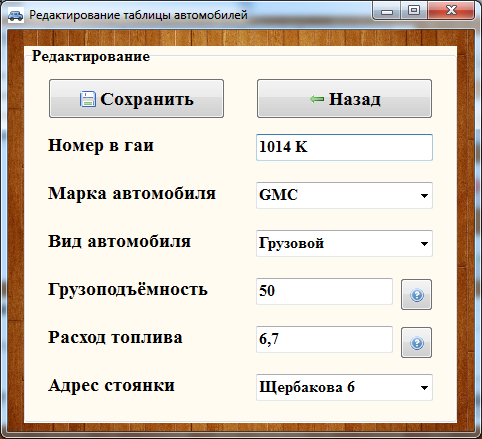Click the Адрес стоянки label text

point(111,386)
